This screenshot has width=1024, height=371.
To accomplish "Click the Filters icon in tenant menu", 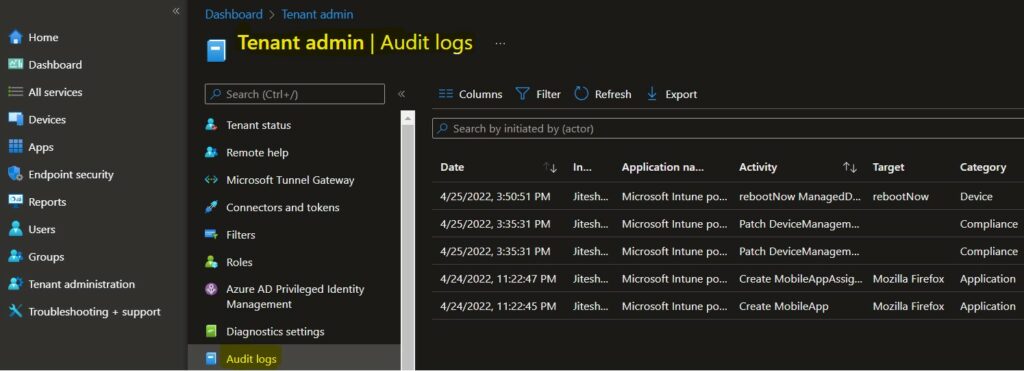I will pyautogui.click(x=211, y=234).
